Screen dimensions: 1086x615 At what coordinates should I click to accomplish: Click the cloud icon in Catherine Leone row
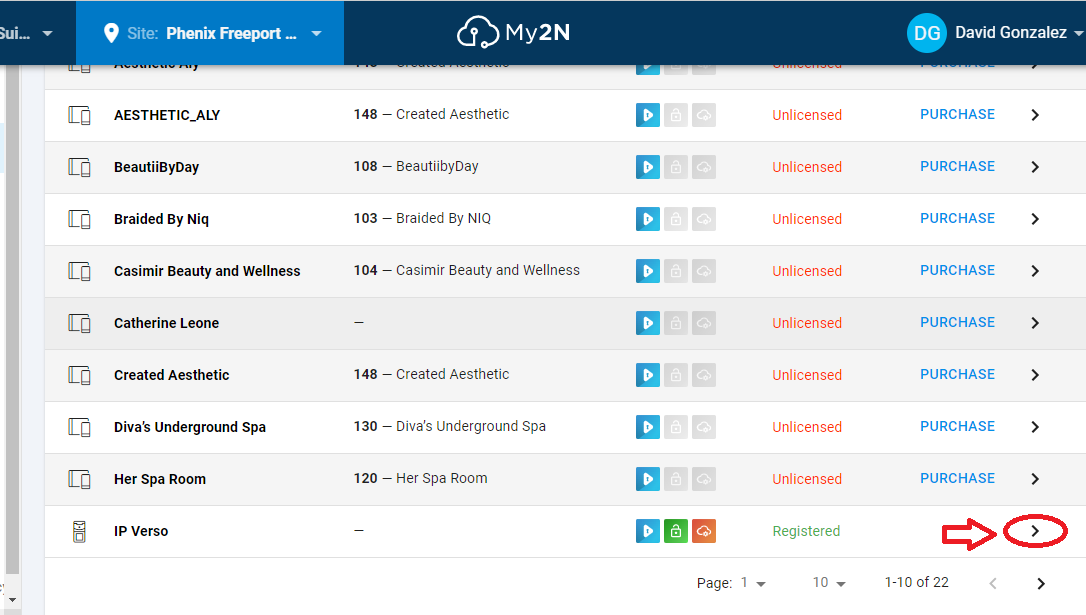704,323
